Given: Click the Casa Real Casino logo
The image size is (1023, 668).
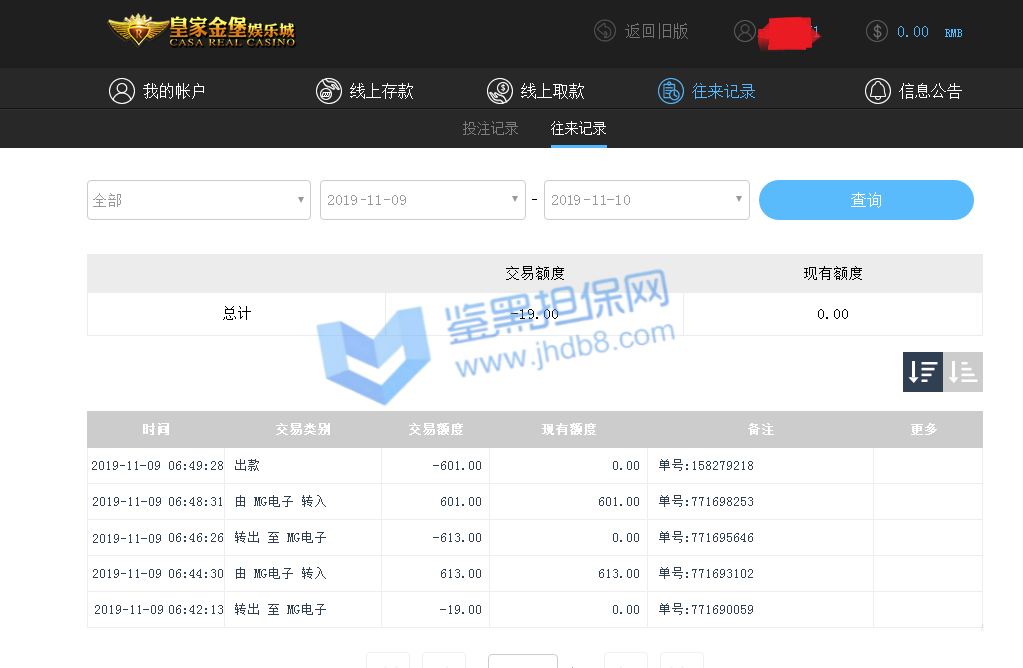Looking at the screenshot, I should coord(202,31).
